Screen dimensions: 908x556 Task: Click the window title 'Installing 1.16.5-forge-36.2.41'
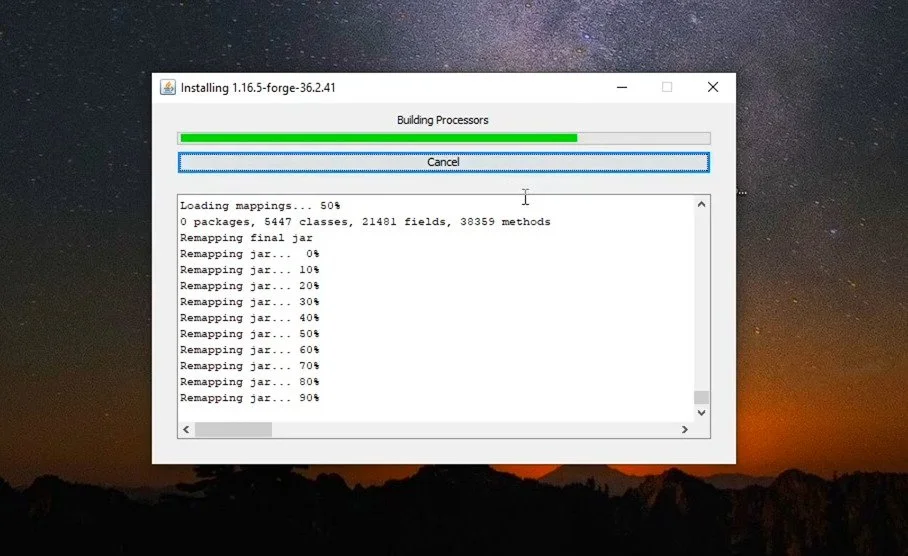click(258, 88)
